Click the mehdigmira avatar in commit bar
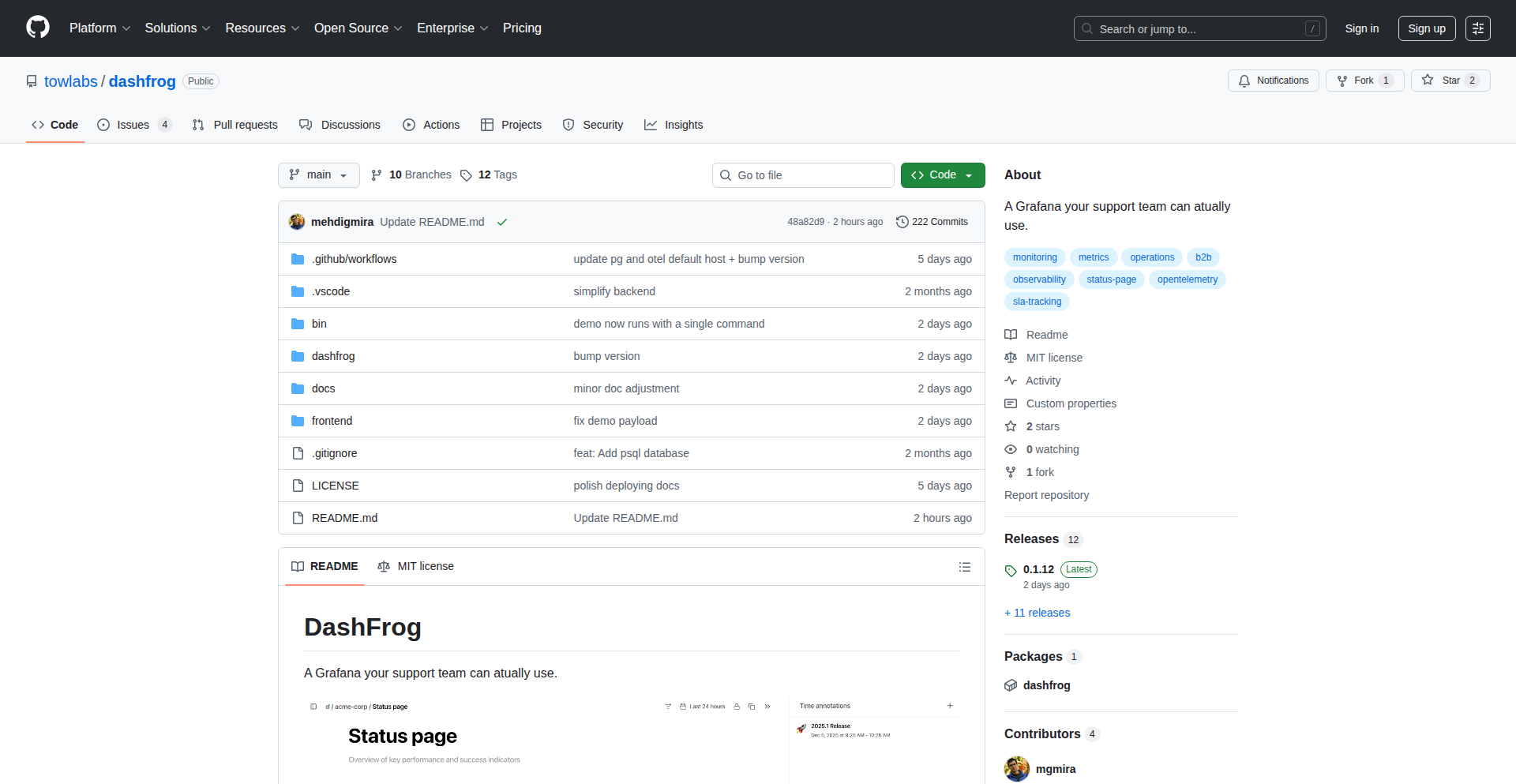Screen dimensions: 1516x784 coord(297,222)
